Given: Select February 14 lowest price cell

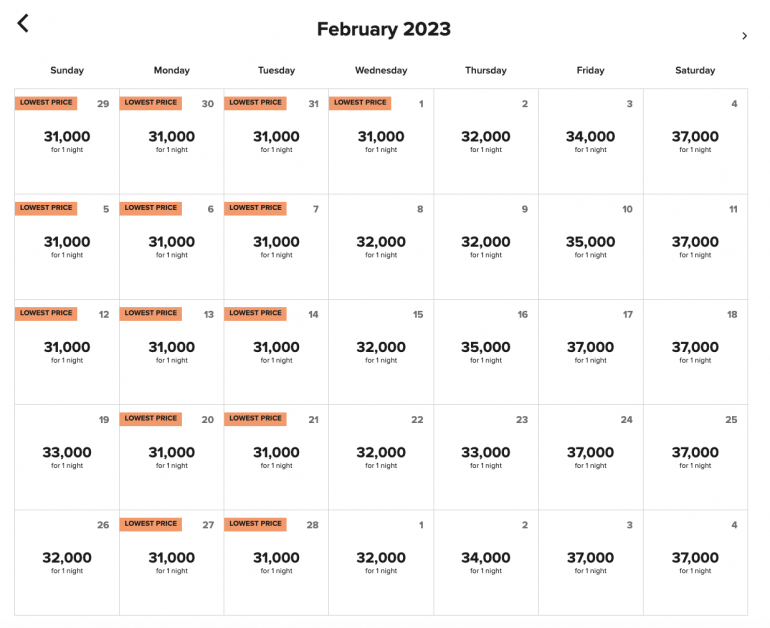Looking at the screenshot, I should click(276, 352).
